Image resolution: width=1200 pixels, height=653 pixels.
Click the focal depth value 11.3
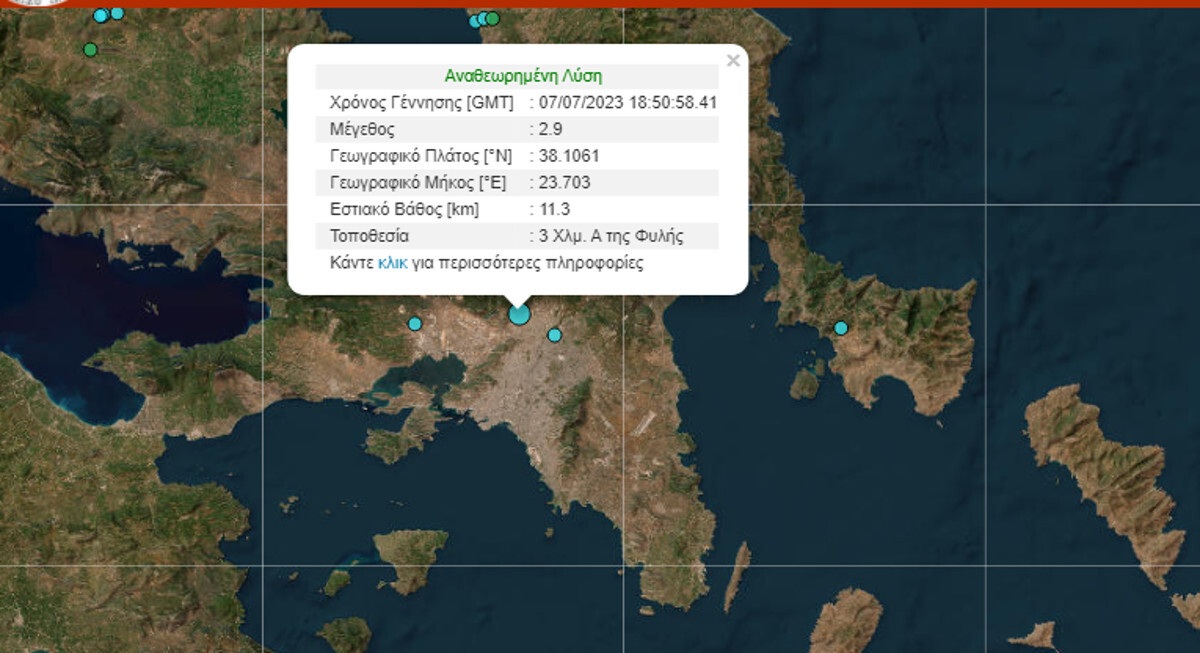555,210
